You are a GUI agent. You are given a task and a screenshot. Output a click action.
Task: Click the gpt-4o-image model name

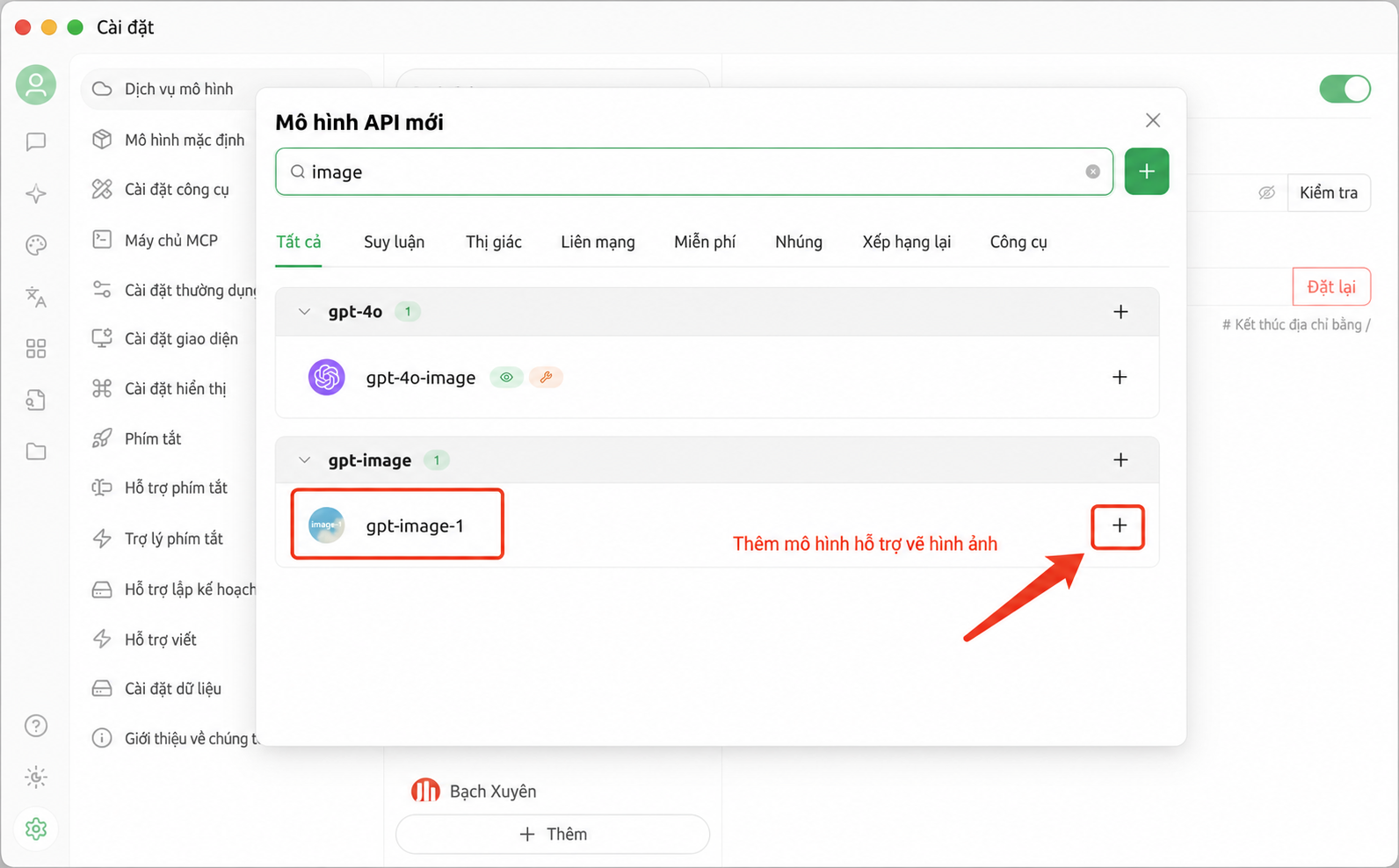pos(421,378)
